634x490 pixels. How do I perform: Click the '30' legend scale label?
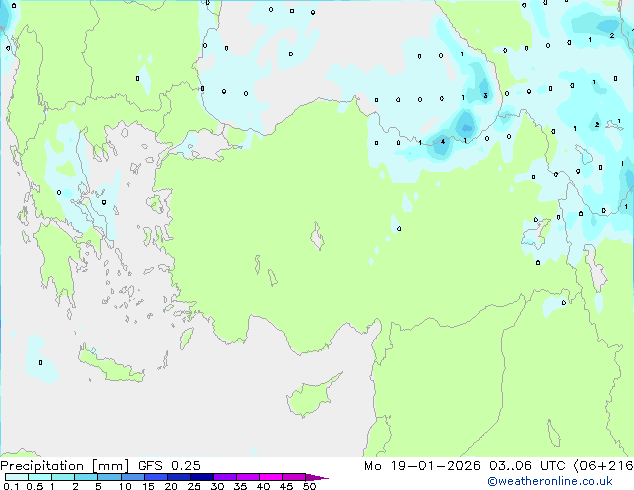217,486
